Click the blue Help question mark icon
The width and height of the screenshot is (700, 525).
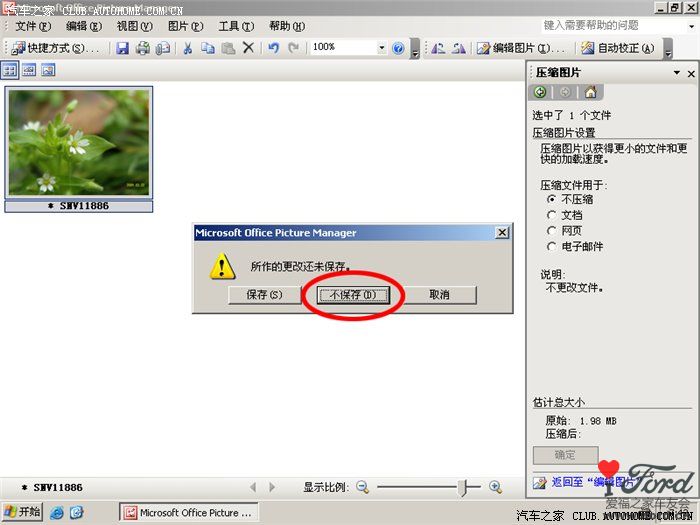(x=398, y=48)
